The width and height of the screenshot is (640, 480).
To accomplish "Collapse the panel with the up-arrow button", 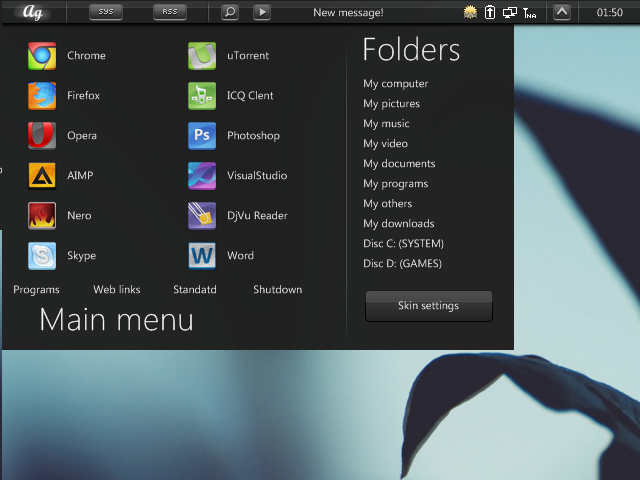I will click(562, 12).
